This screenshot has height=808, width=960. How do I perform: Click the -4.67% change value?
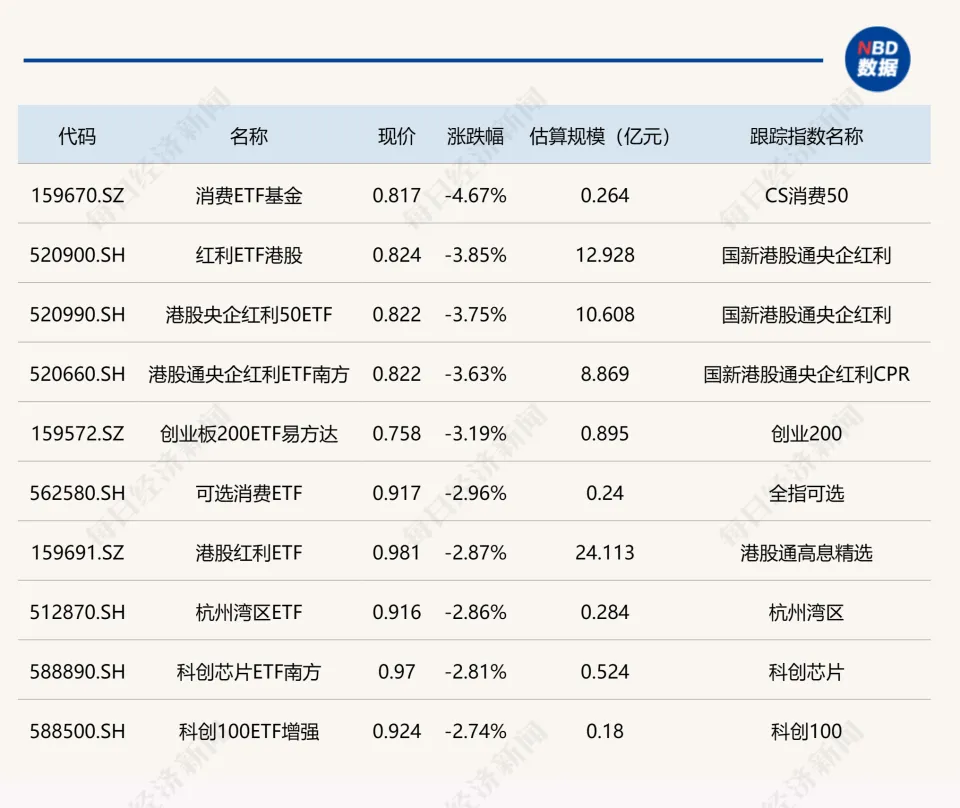(x=476, y=196)
